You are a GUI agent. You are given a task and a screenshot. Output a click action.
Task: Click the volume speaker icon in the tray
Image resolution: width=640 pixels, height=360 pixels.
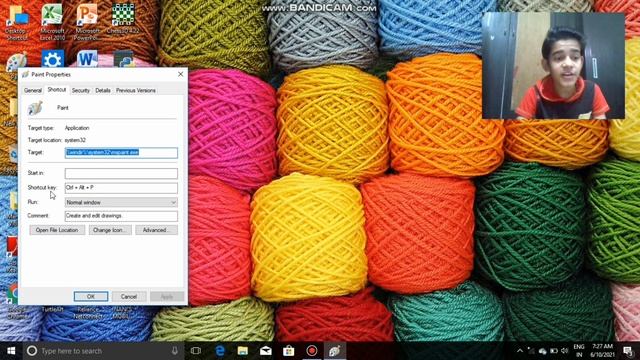point(565,351)
